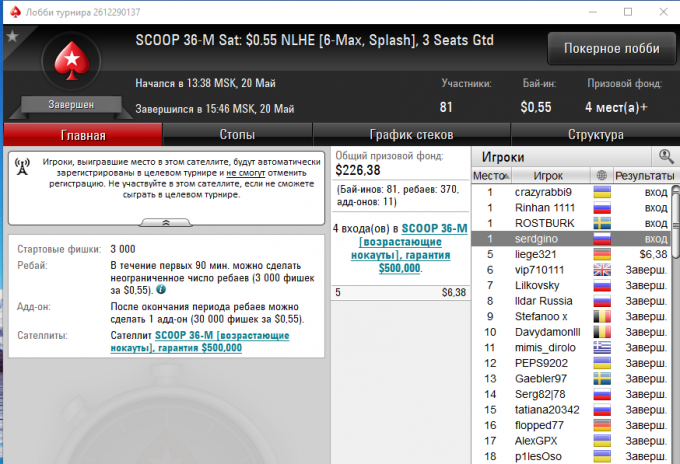This screenshot has height=464, width=680.
Task: Select player Lilkovsky
Action: pos(571,285)
